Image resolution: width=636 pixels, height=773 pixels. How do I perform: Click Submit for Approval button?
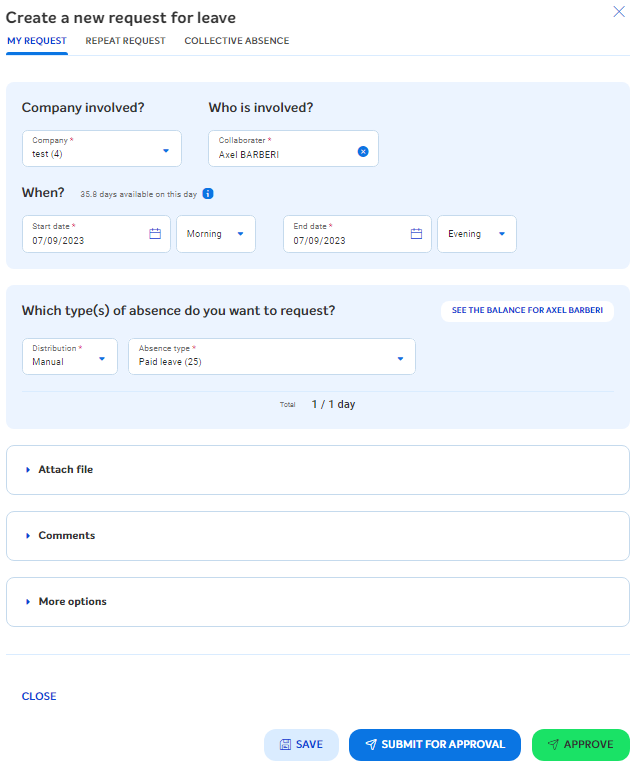point(435,744)
